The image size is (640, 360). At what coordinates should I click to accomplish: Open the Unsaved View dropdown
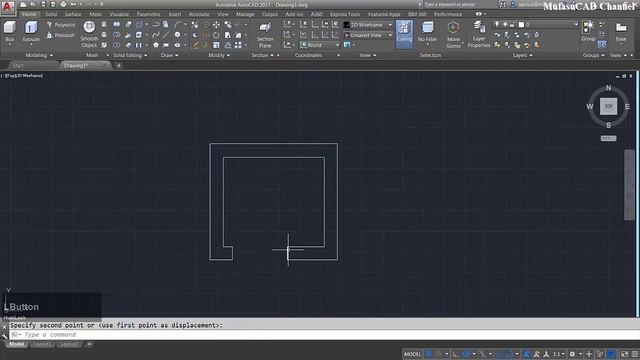click(368, 35)
